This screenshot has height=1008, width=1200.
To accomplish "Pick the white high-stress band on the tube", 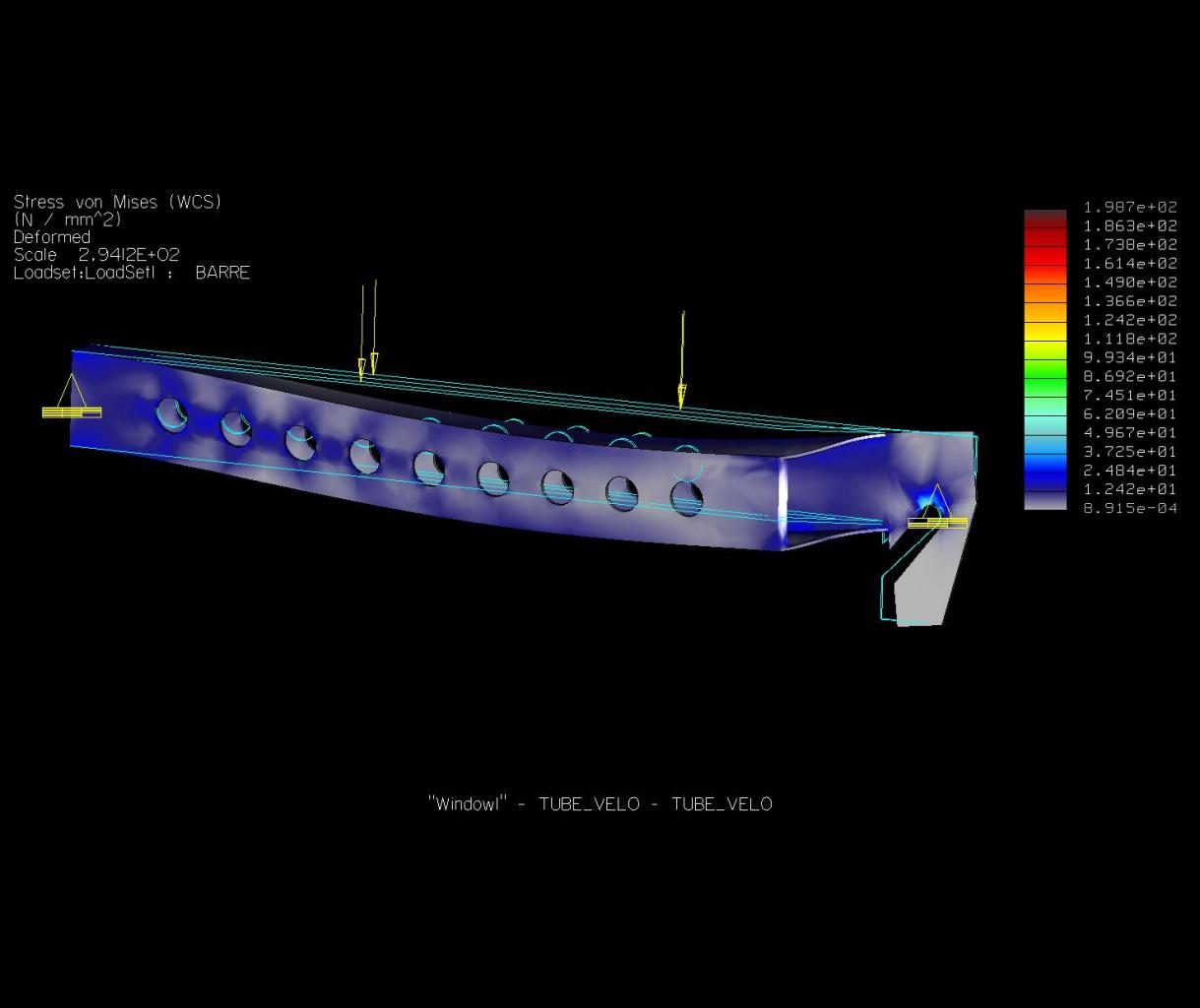I will pyautogui.click(x=784, y=501).
